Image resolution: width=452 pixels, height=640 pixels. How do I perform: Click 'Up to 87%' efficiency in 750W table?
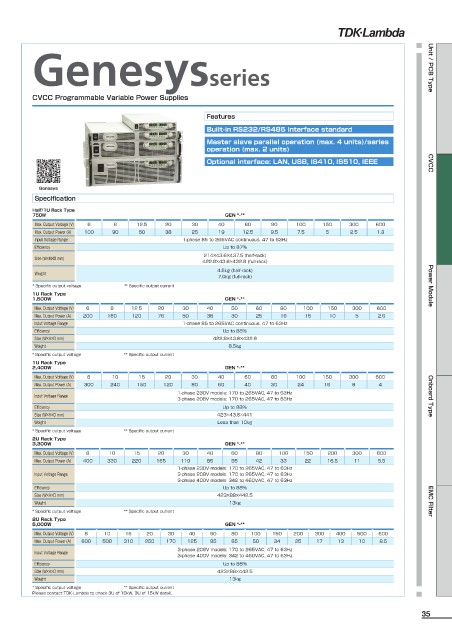(x=235, y=247)
